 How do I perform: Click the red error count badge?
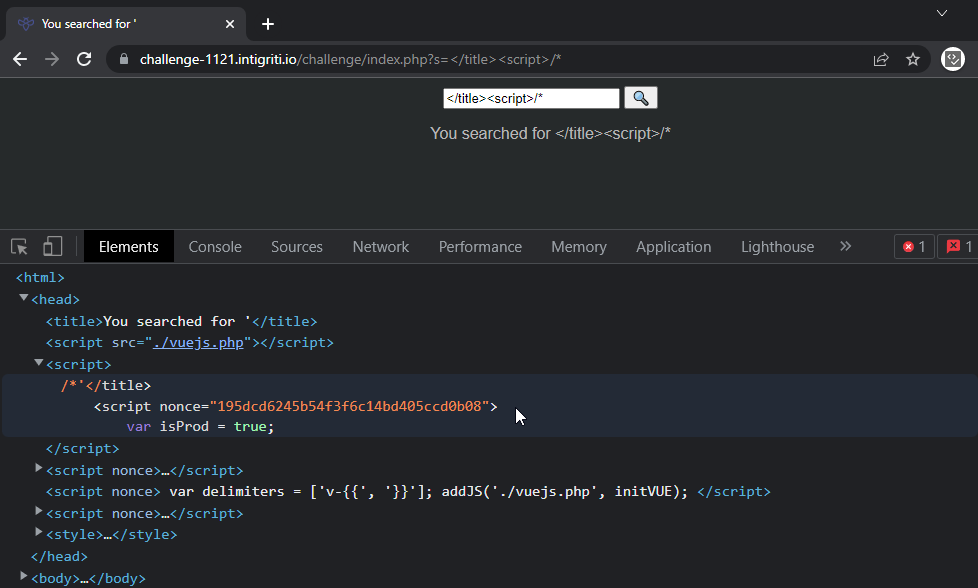(914, 247)
